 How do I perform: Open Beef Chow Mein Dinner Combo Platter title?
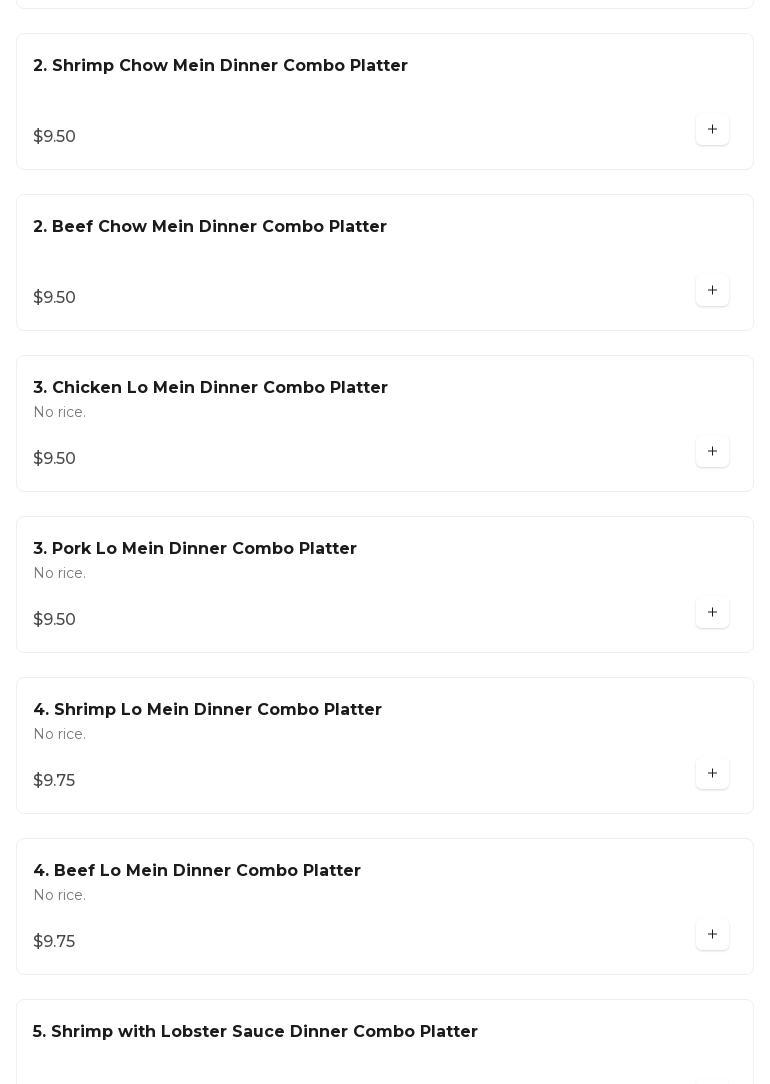[x=210, y=227]
